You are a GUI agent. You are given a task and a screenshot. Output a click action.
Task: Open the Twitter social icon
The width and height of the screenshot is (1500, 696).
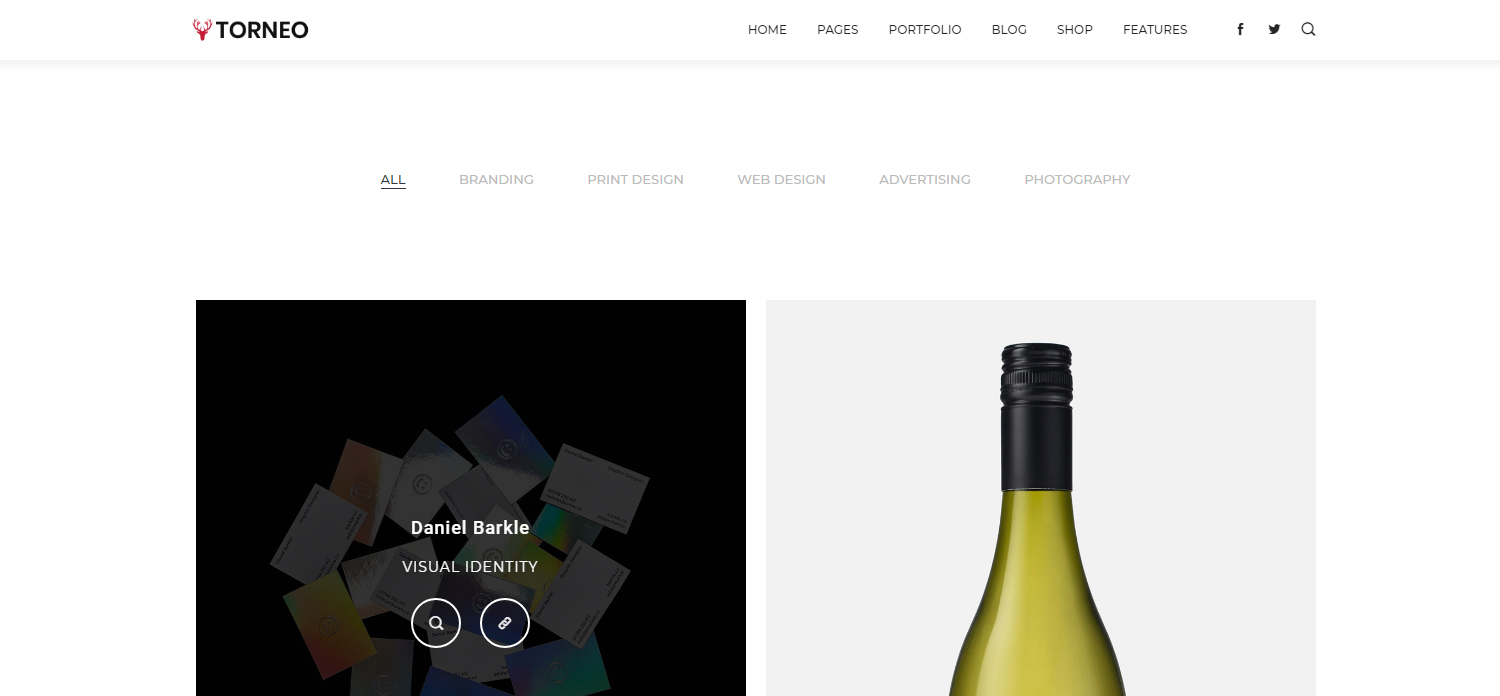pyautogui.click(x=1274, y=29)
